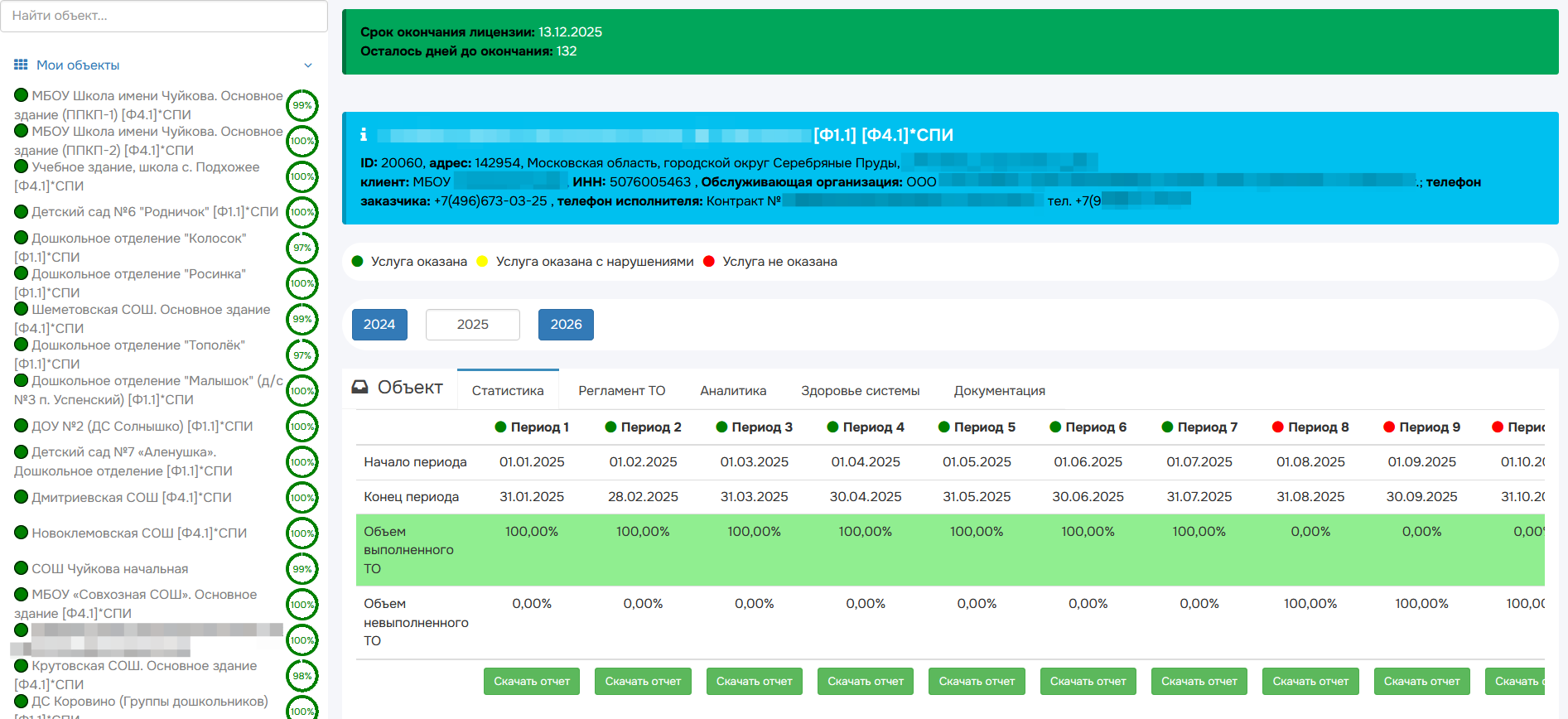1568x719 pixels.
Task: Click green status dot of Период 4
Action: pyautogui.click(x=832, y=427)
